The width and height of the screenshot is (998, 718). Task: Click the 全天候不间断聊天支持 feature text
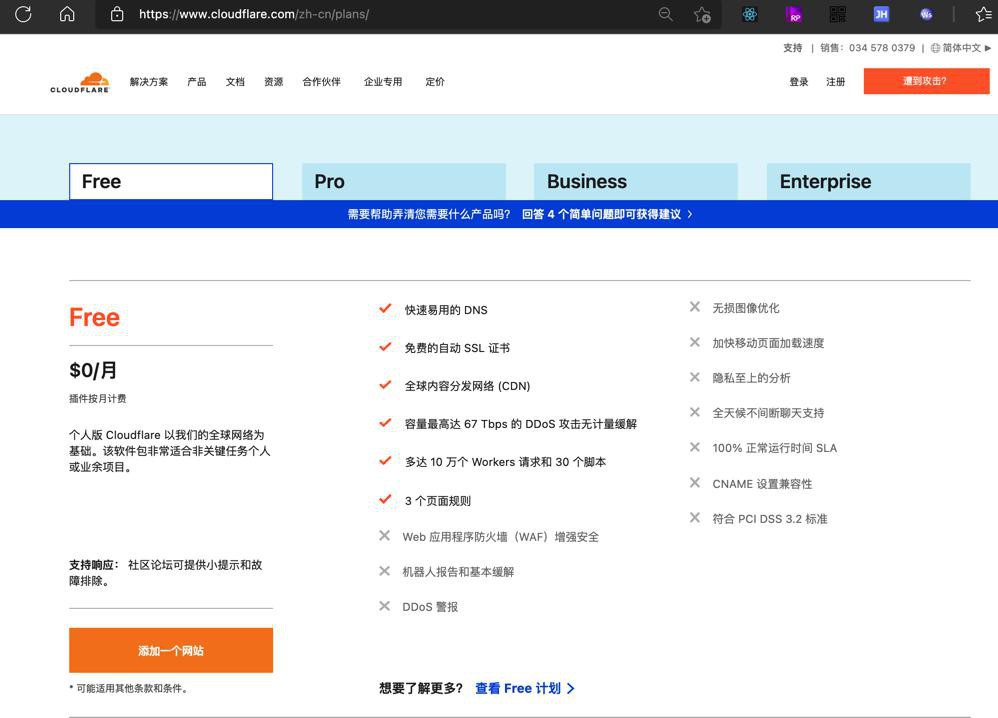tap(768, 413)
